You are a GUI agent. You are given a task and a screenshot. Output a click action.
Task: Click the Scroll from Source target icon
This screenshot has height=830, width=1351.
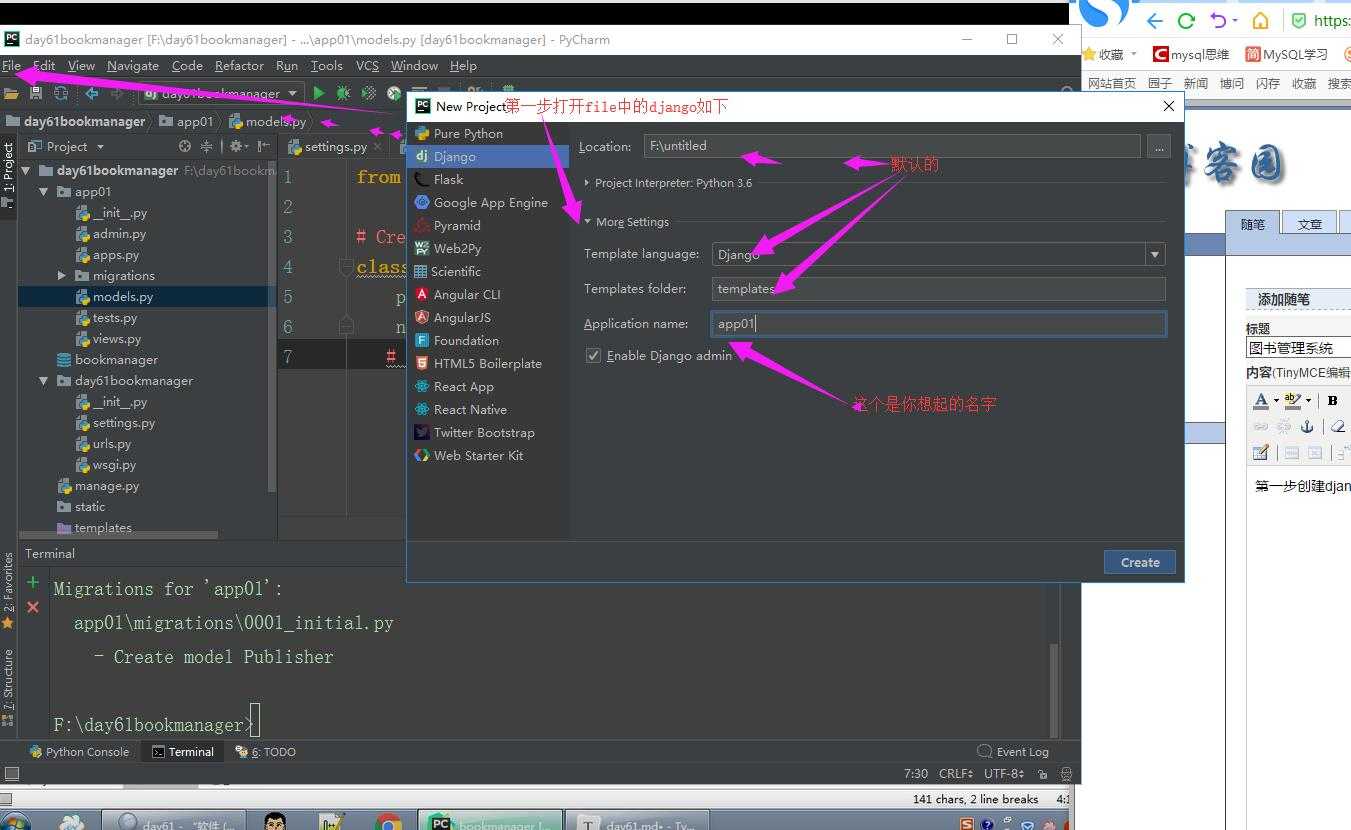(x=184, y=146)
